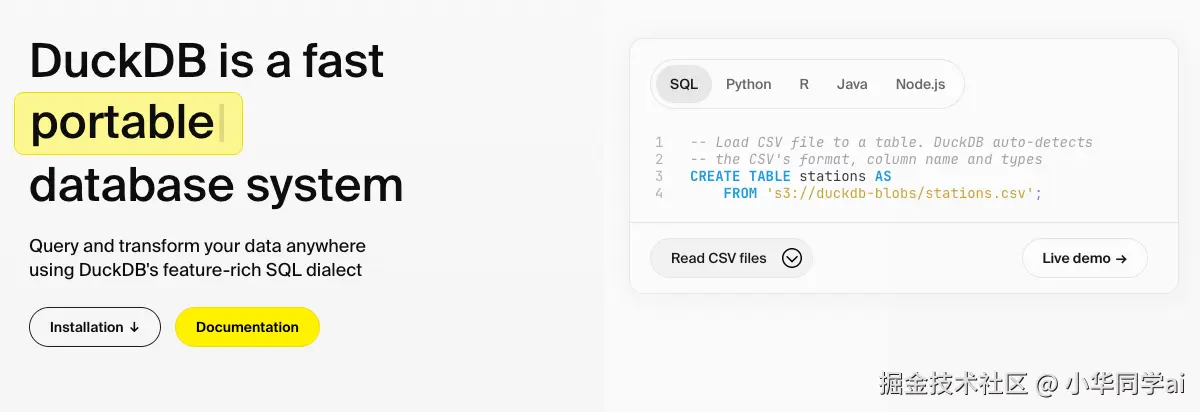Click the "DuckDB is a fast" heading

click(206, 61)
